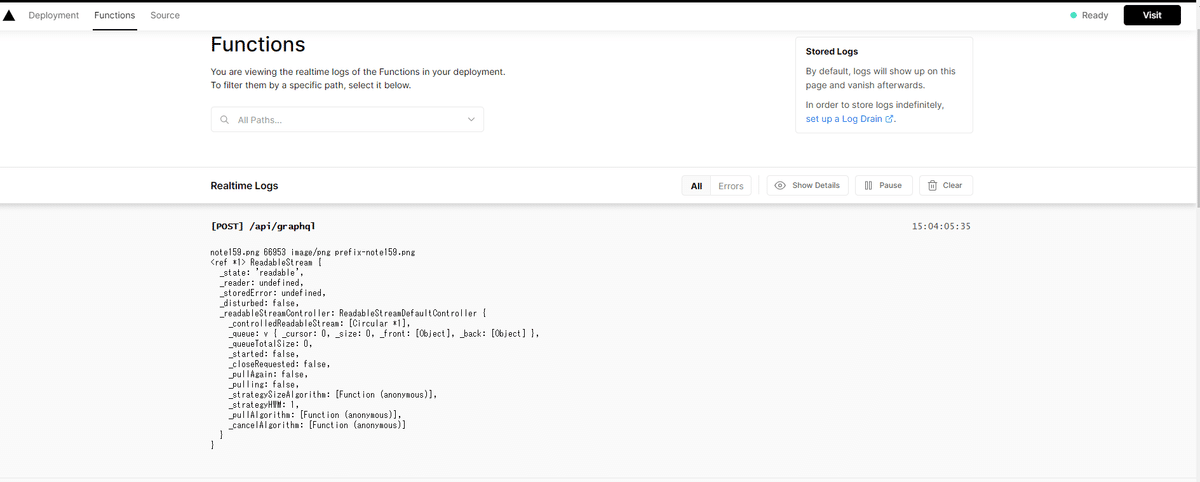
Task: Expand the paths dropdown chevron
Action: [471, 120]
